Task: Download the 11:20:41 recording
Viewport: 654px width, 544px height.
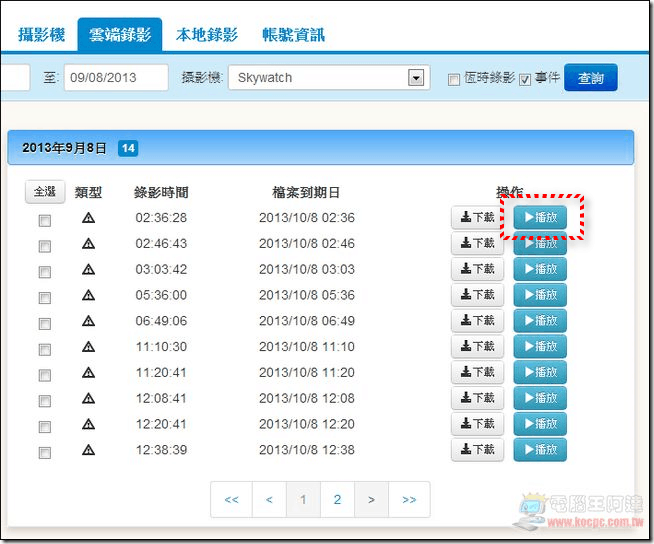Action: [x=477, y=372]
